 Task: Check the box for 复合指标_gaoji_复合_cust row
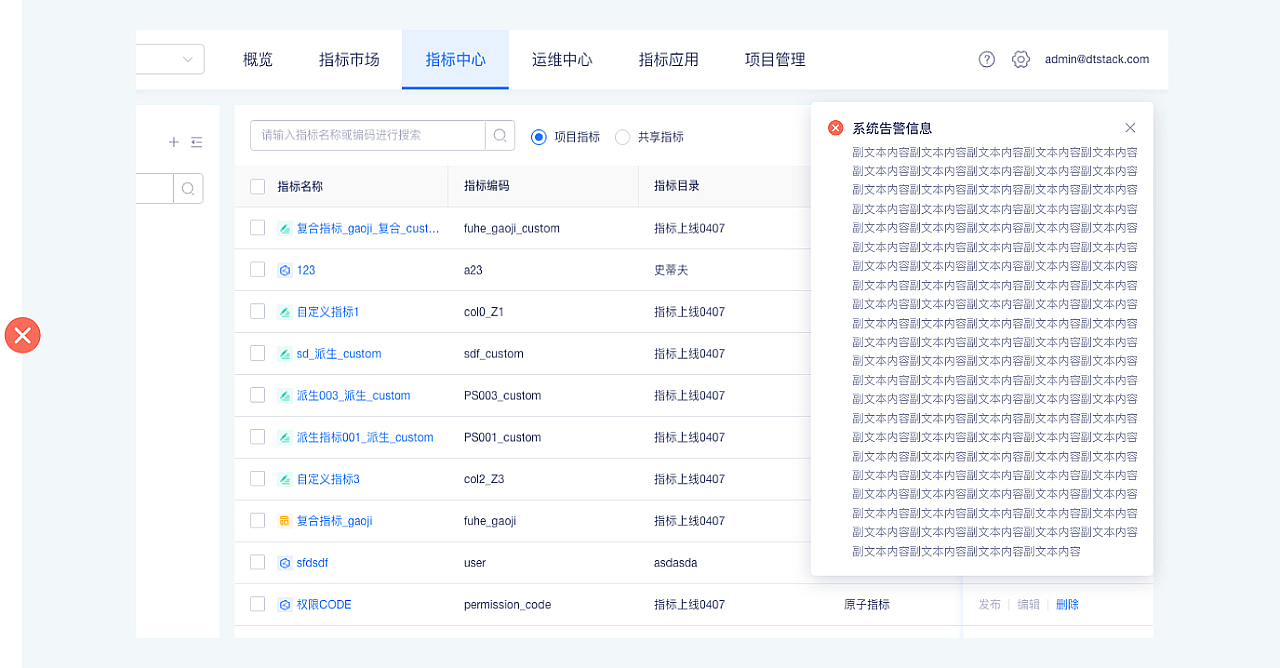tap(258, 228)
